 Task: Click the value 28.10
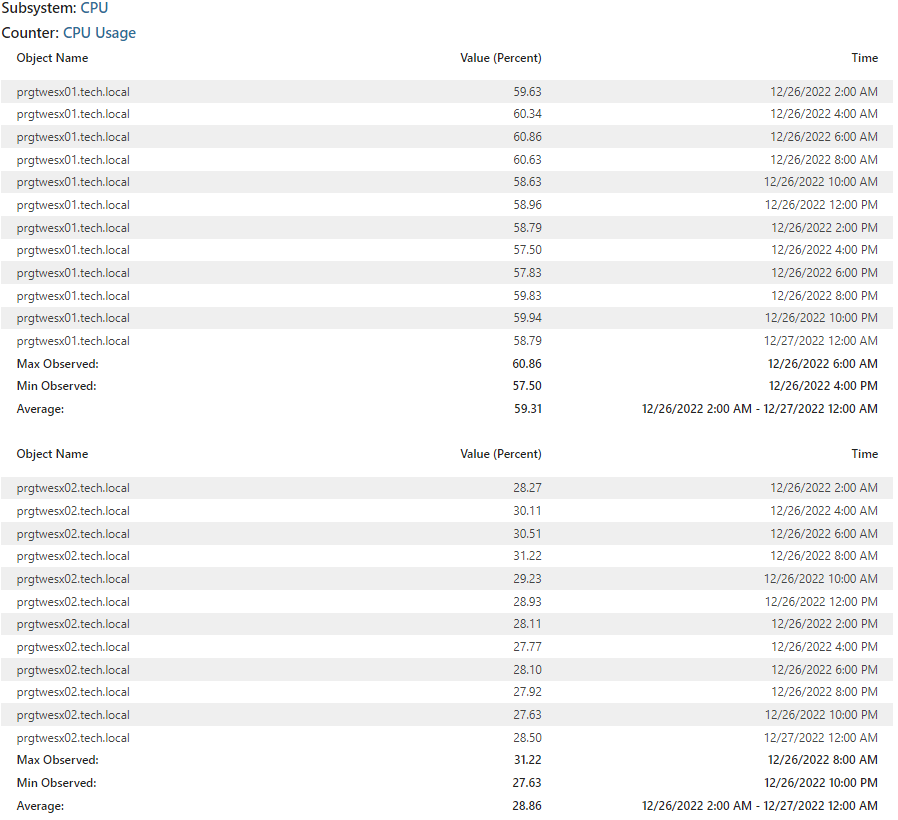tap(527, 670)
